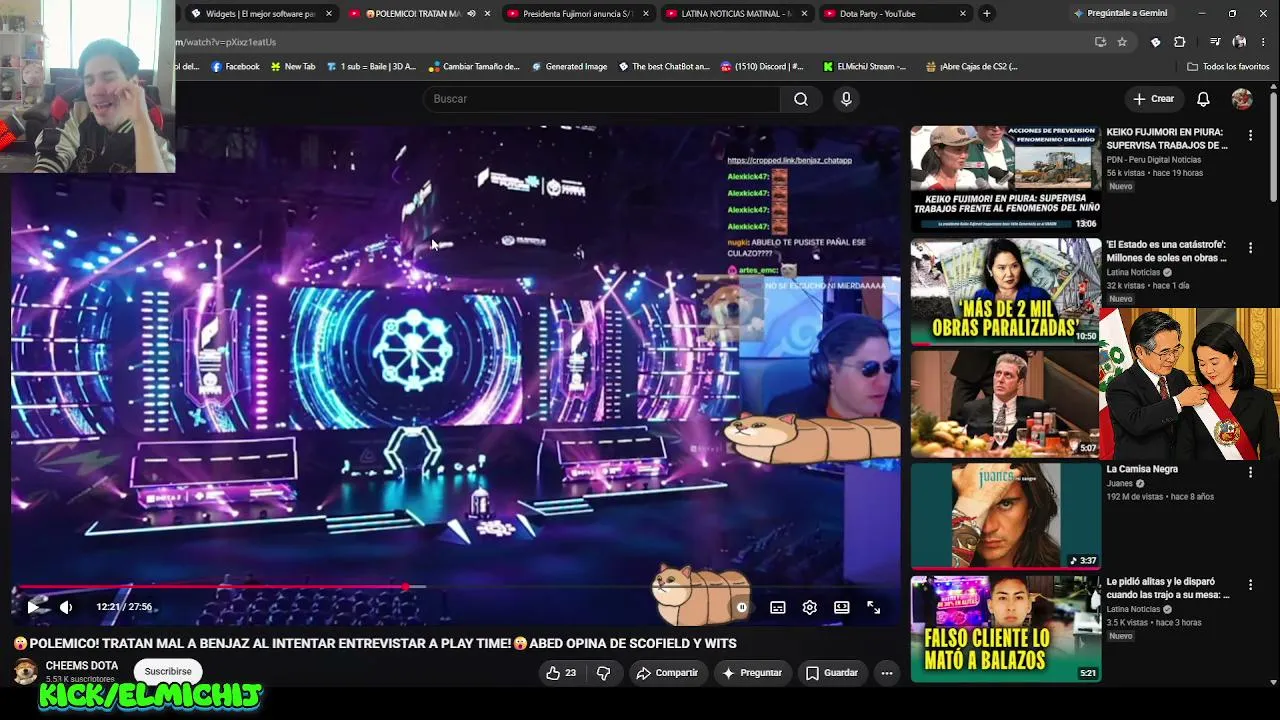Open the MÁS DE 2 MIL OBRAS PARALIZADAS thumbnail
1280x720 pixels.
(1005, 291)
